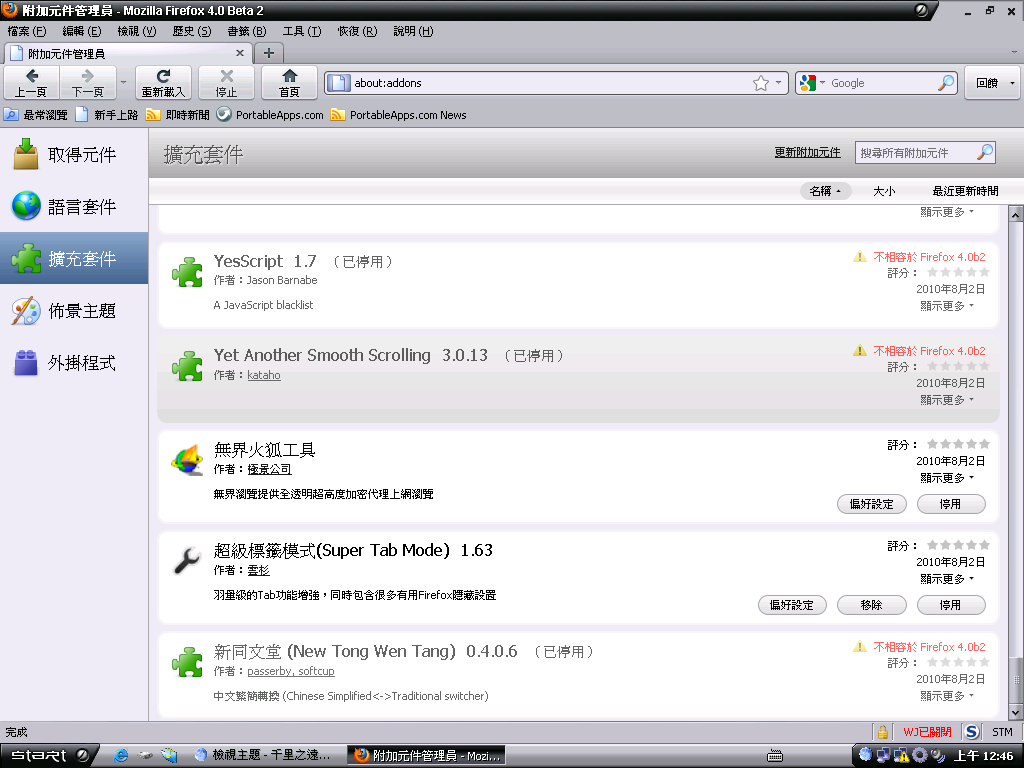Click 停用 for Super Tab Mode
The width and height of the screenshot is (1024, 768).
pyautogui.click(x=951, y=605)
